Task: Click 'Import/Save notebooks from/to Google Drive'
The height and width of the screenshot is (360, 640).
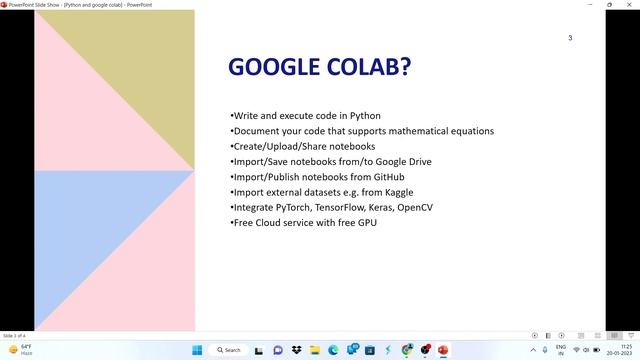Action: point(331,162)
